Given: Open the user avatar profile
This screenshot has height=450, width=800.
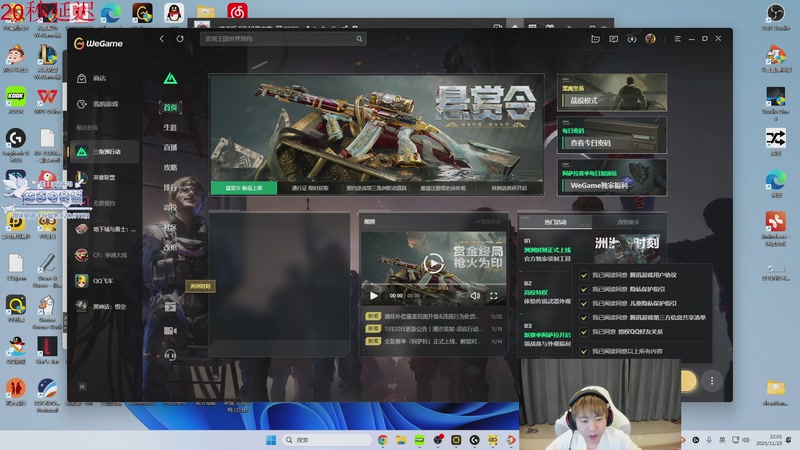Looking at the screenshot, I should 650,39.
